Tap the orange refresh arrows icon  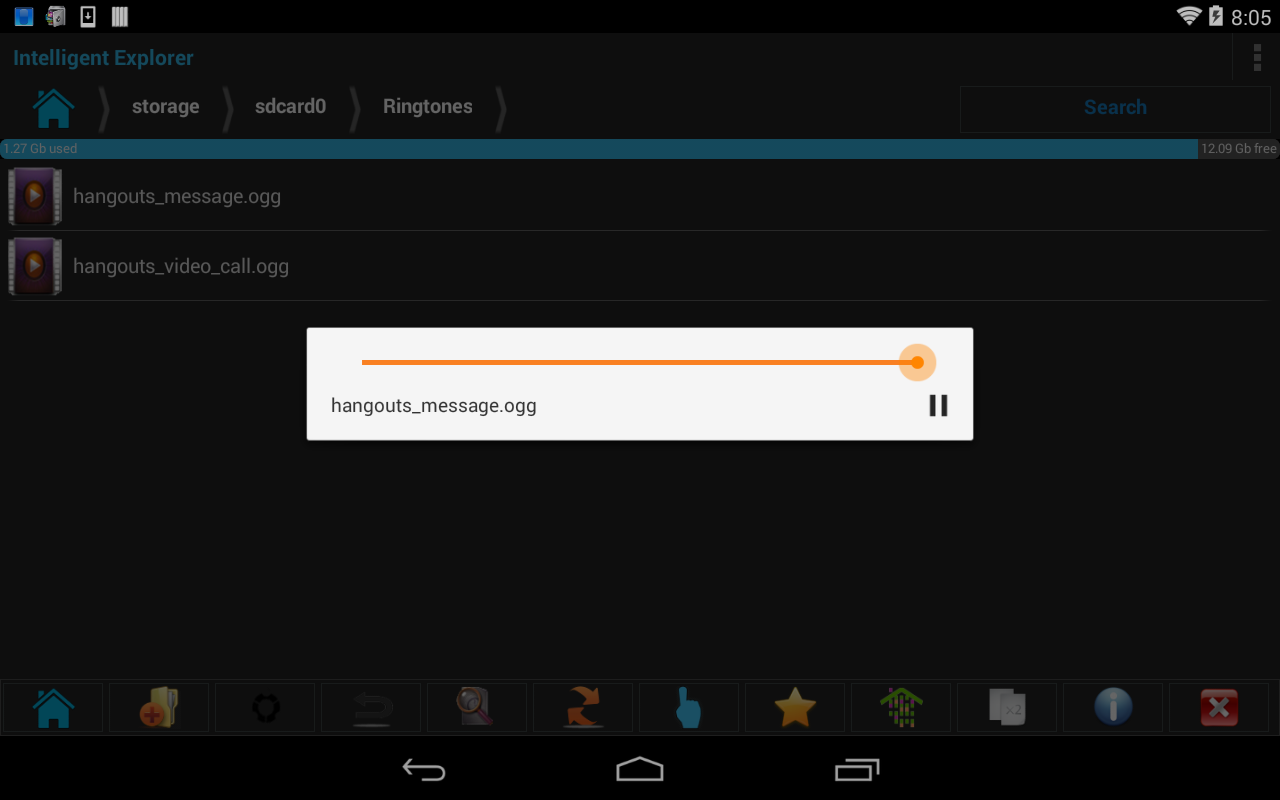[x=583, y=708]
